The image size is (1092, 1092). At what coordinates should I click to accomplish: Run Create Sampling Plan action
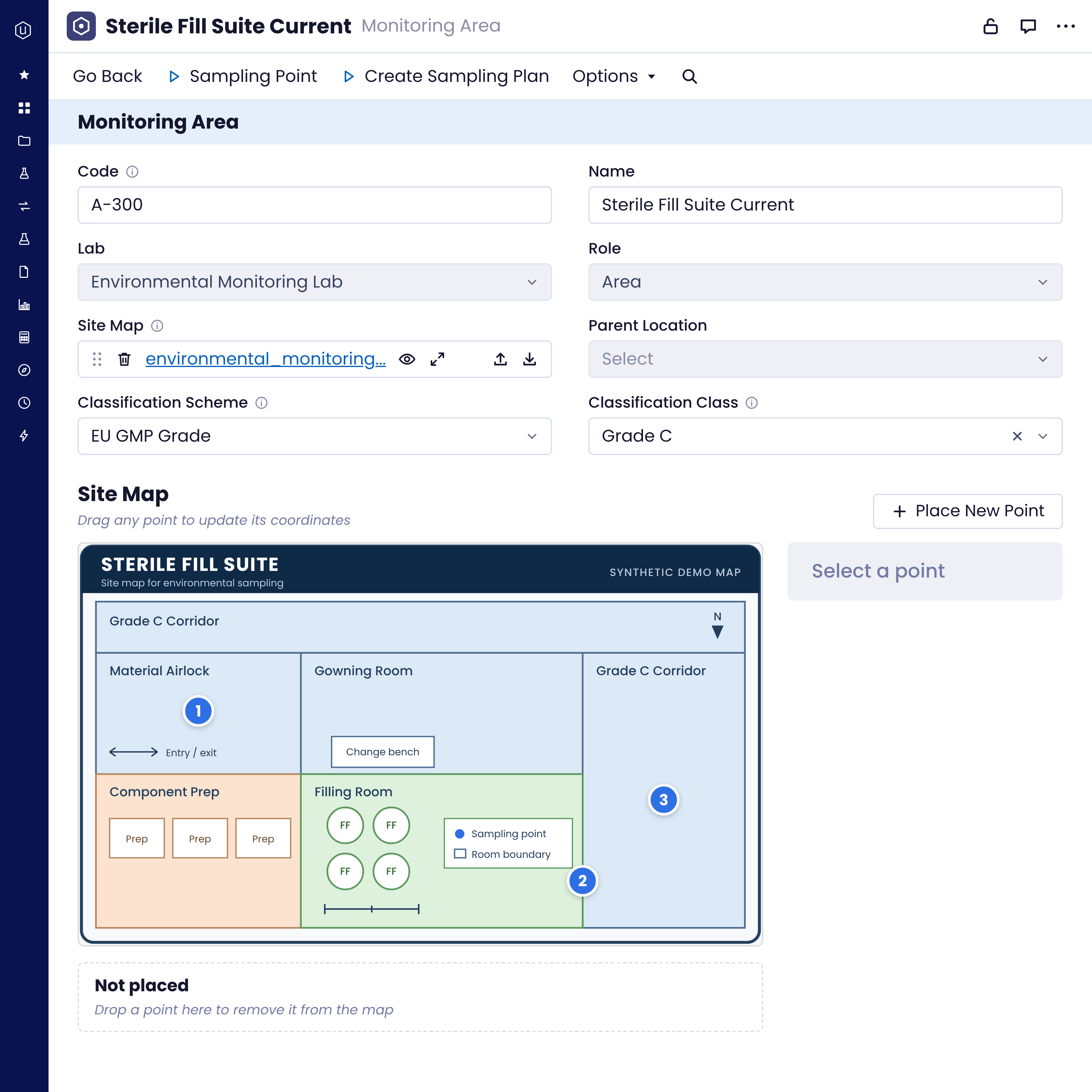point(446,76)
